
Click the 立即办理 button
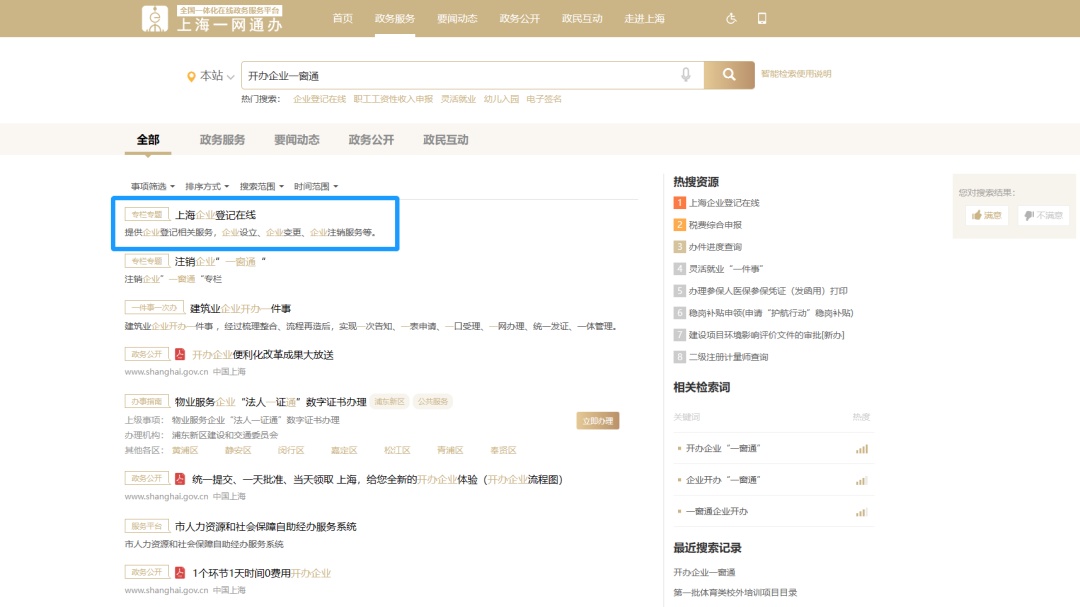coord(599,420)
